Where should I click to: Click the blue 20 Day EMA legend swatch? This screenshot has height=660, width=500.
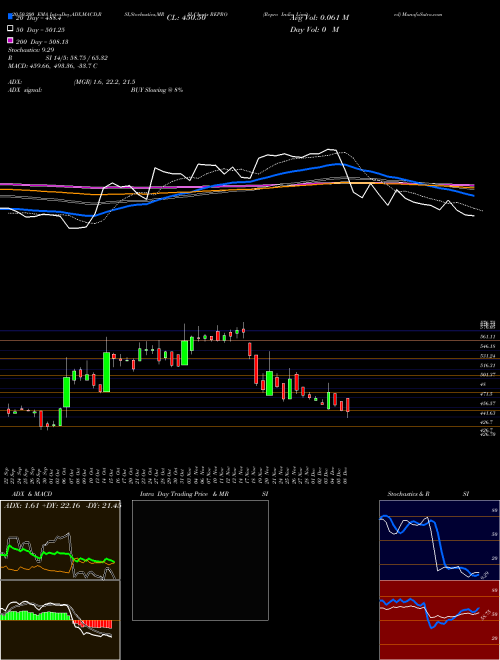[x=10, y=17]
